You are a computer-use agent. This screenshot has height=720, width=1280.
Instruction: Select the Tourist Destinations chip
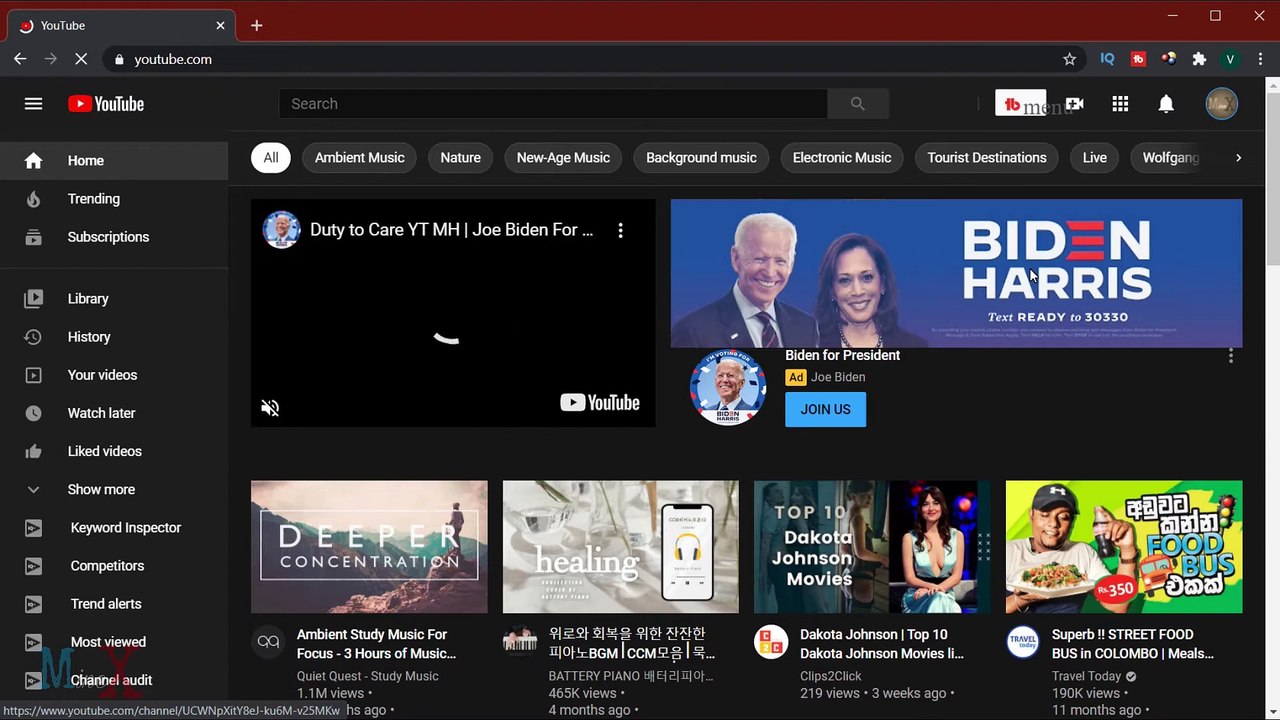pos(987,157)
